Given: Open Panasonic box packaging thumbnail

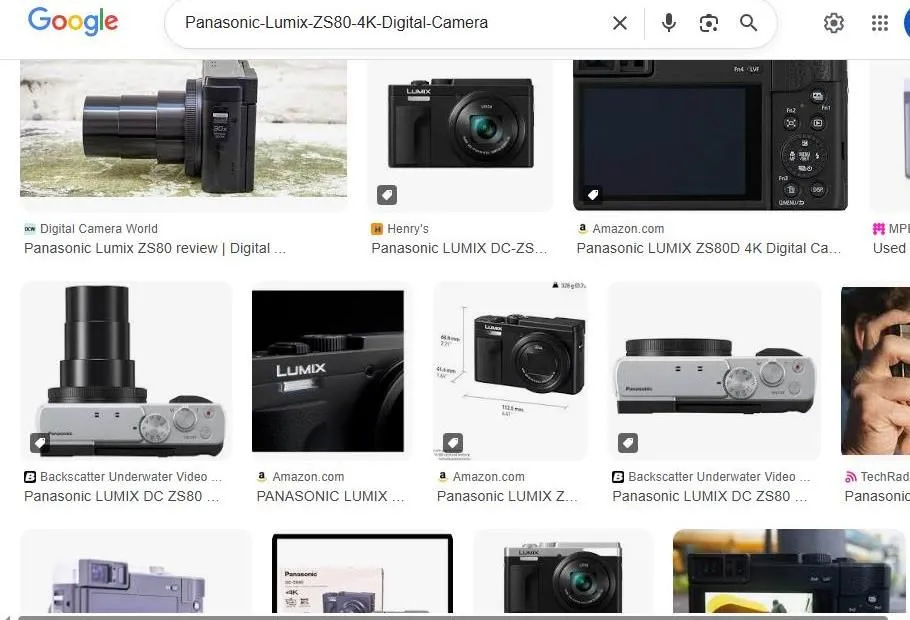Looking at the screenshot, I should (362, 574).
